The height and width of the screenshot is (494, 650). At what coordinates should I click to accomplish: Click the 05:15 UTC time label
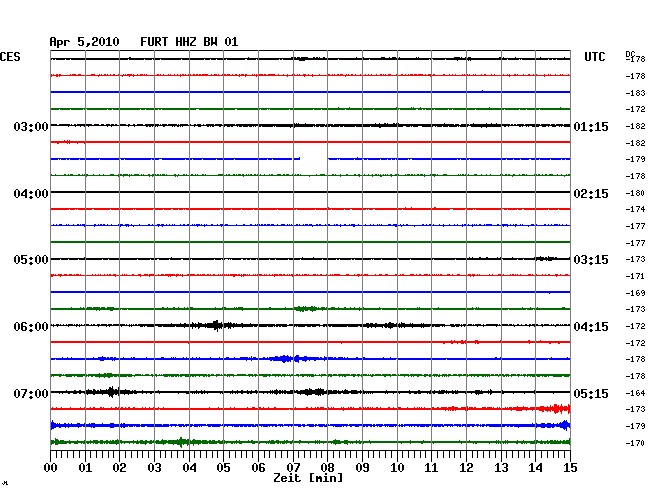(591, 393)
